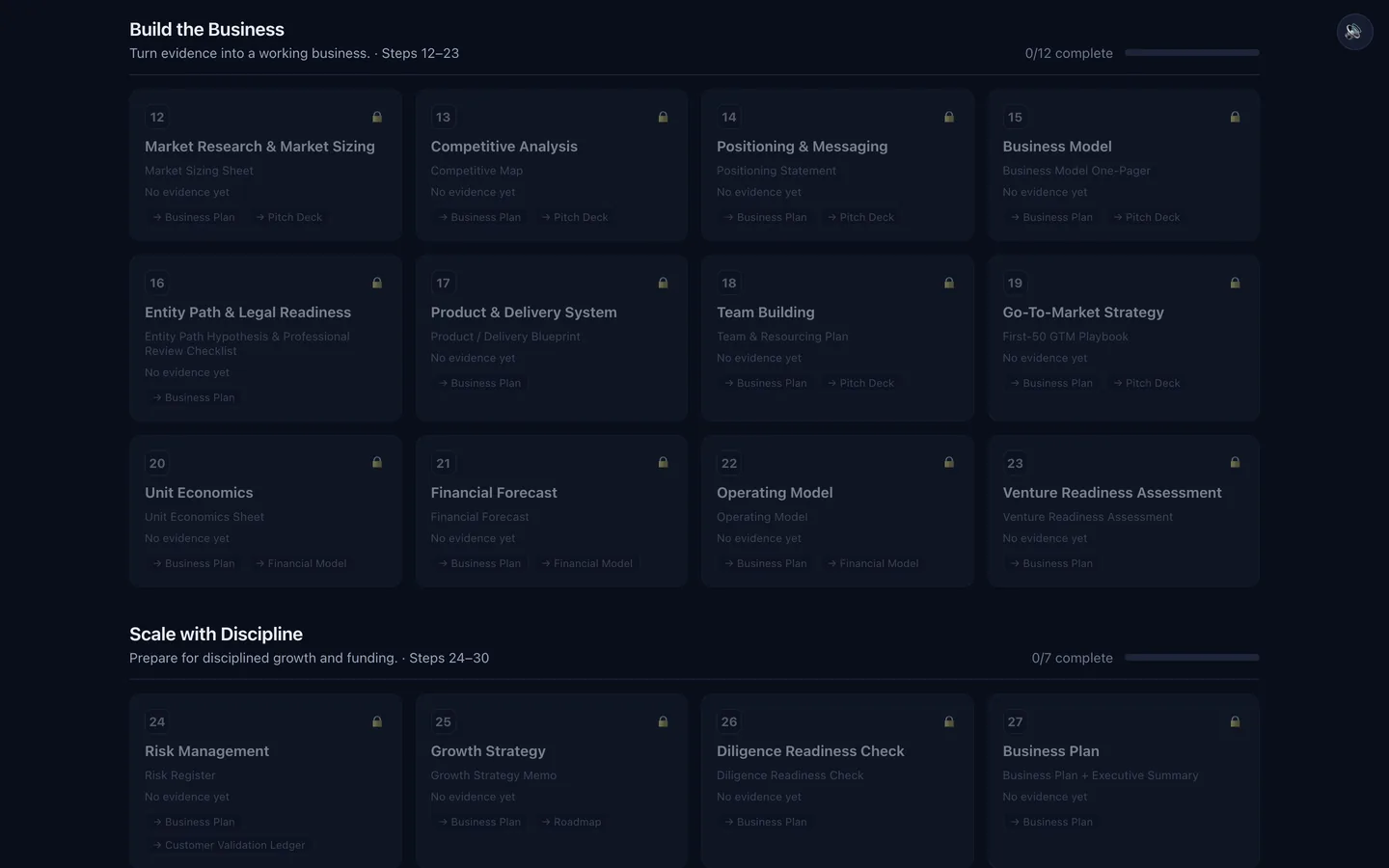Select the Diligence Readiness Check card title
The image size is (1389, 868).
(x=810, y=751)
